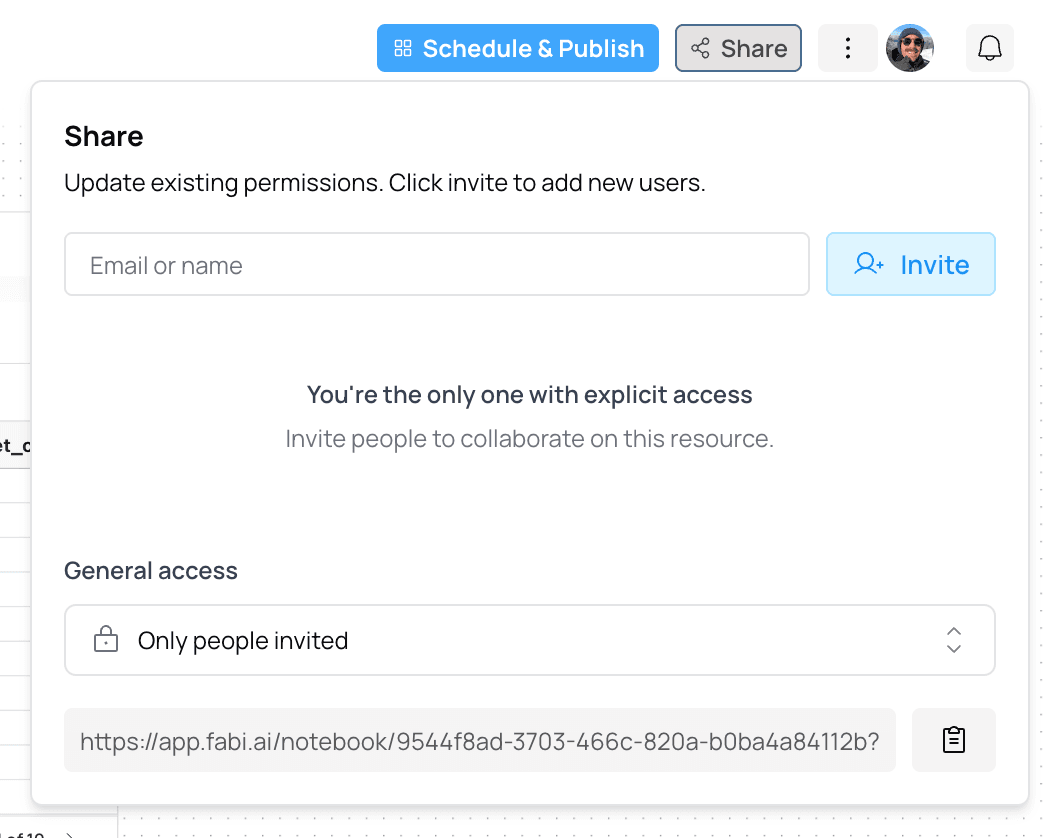Click the share nodes icon
1050x838 pixels.
click(x=700, y=48)
